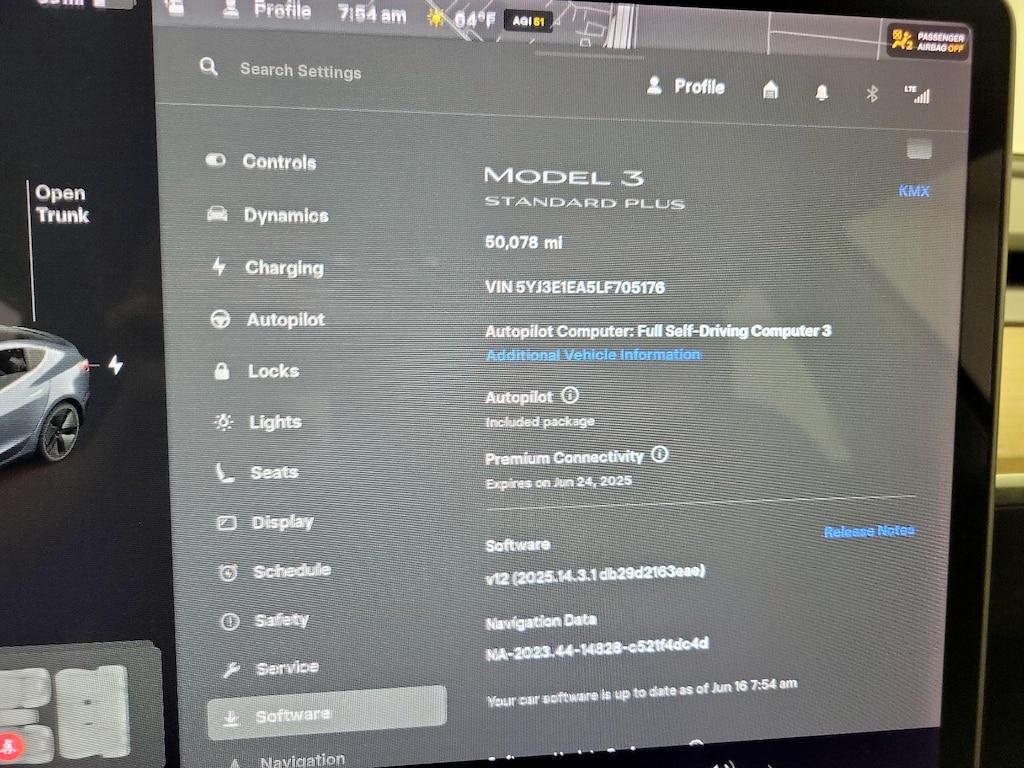Tap the charge port lightning icon
Screen dimensions: 1024x768
click(x=116, y=364)
